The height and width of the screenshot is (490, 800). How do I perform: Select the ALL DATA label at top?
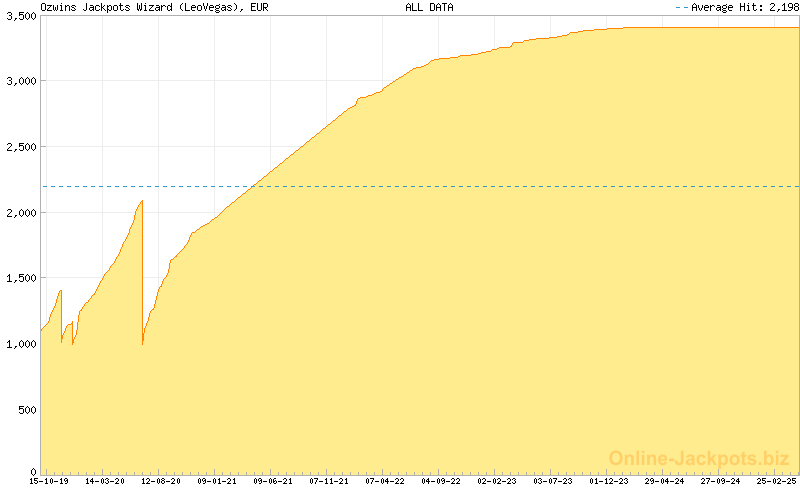click(x=429, y=7)
